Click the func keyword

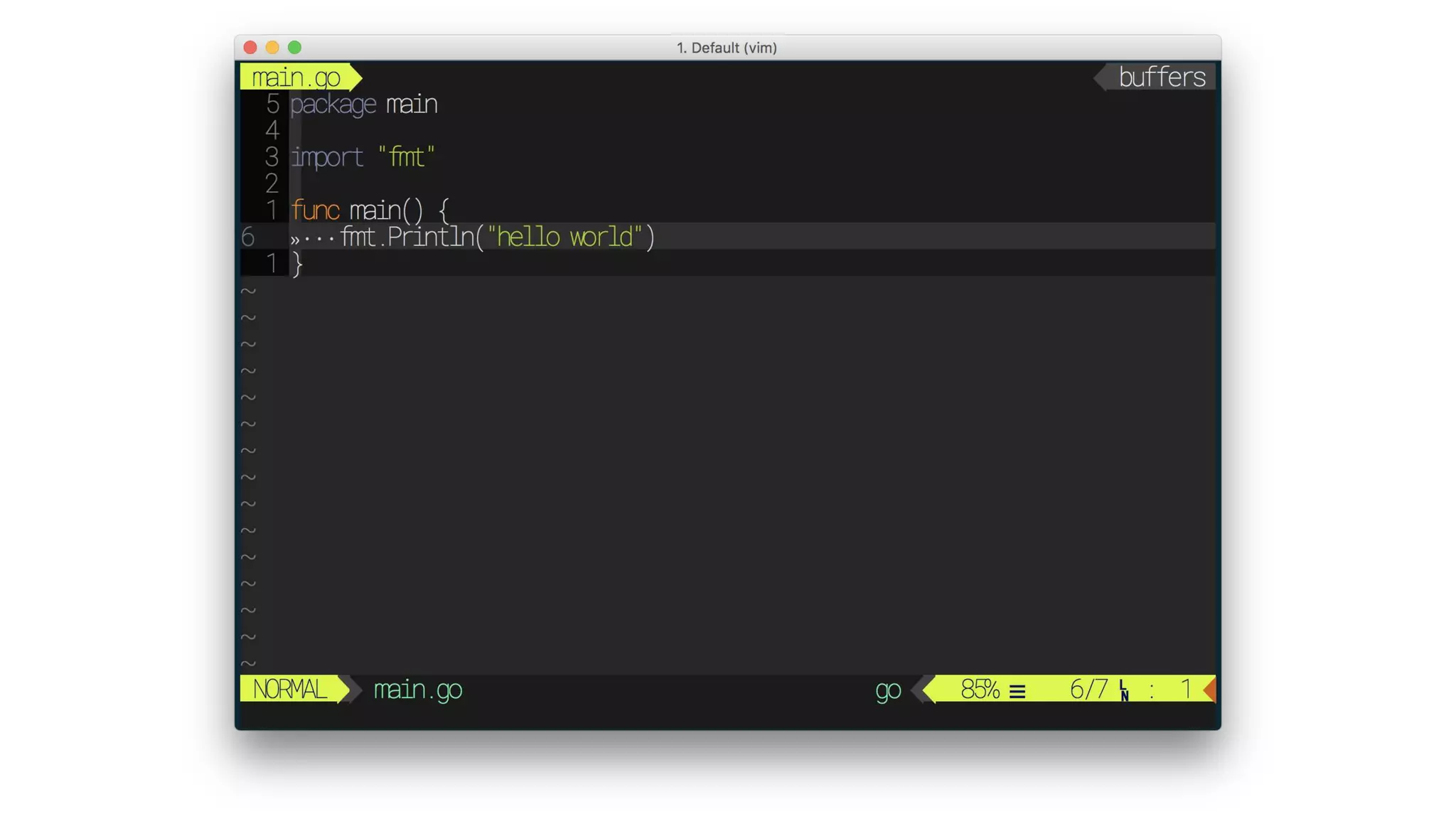(x=315, y=210)
